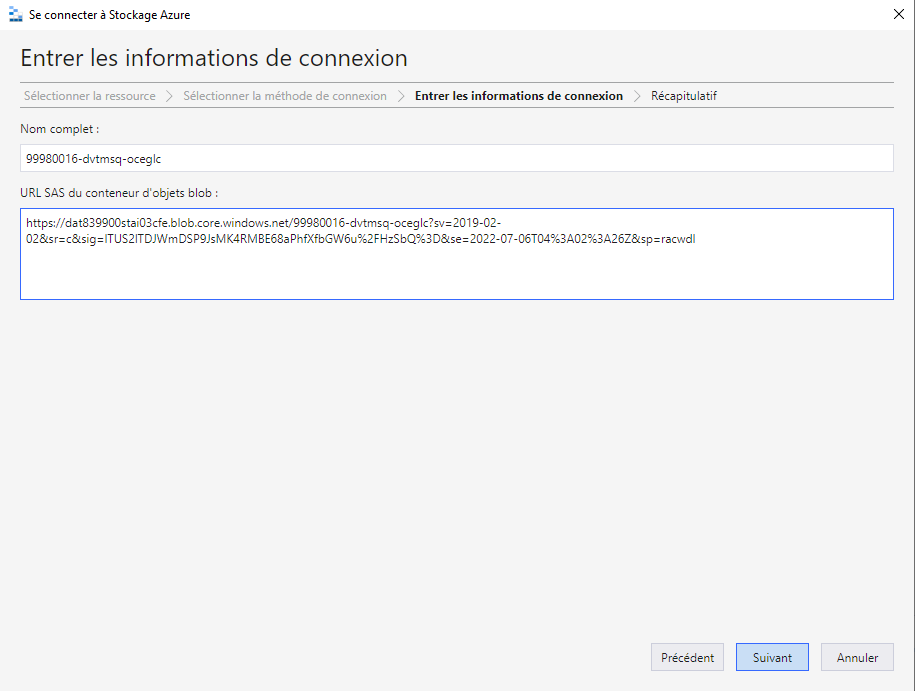The image size is (915, 691).
Task: Click the chevron after Sélectionner la méthode de connexion
Action: [401, 96]
